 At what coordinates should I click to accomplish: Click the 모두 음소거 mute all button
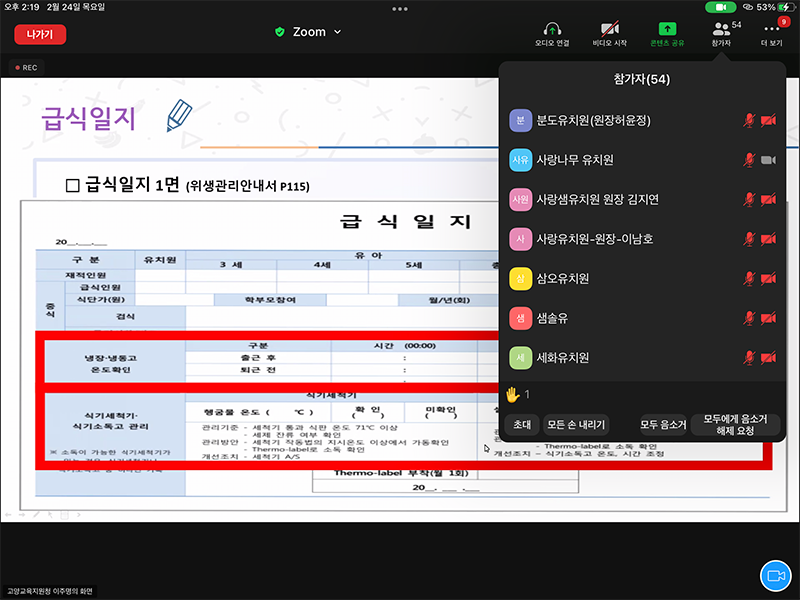[x=663, y=424]
